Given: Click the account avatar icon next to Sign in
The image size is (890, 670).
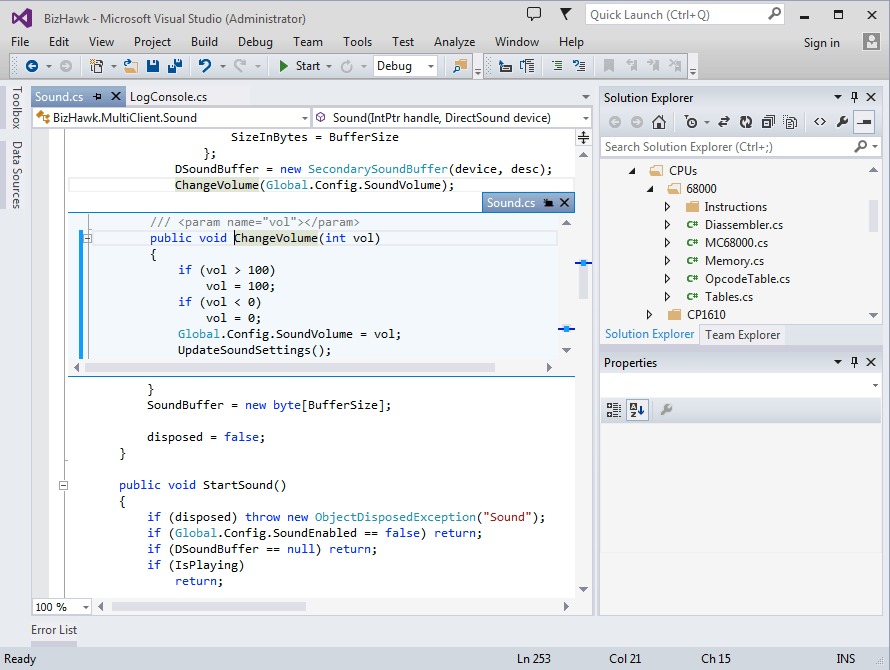Looking at the screenshot, I should [x=871, y=41].
